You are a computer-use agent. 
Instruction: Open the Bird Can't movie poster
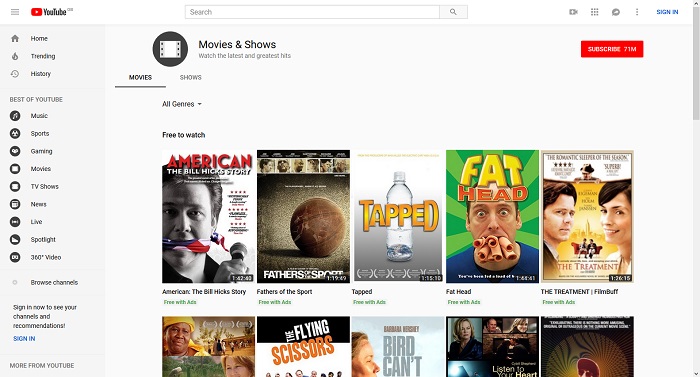point(398,347)
